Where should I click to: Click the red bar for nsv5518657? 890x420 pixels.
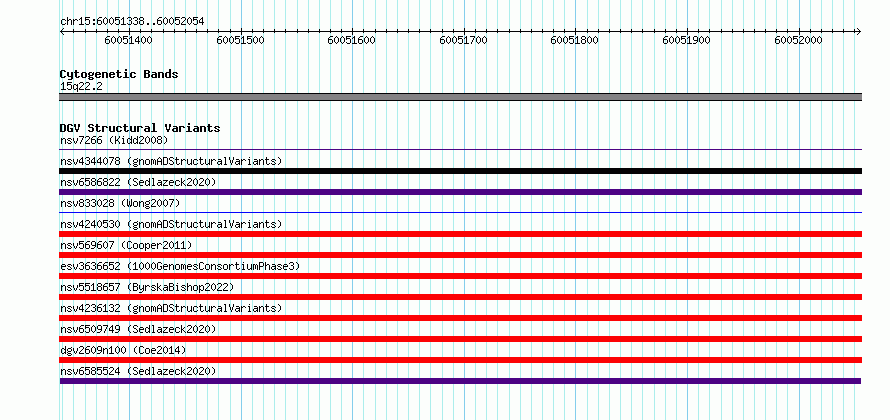point(460,297)
